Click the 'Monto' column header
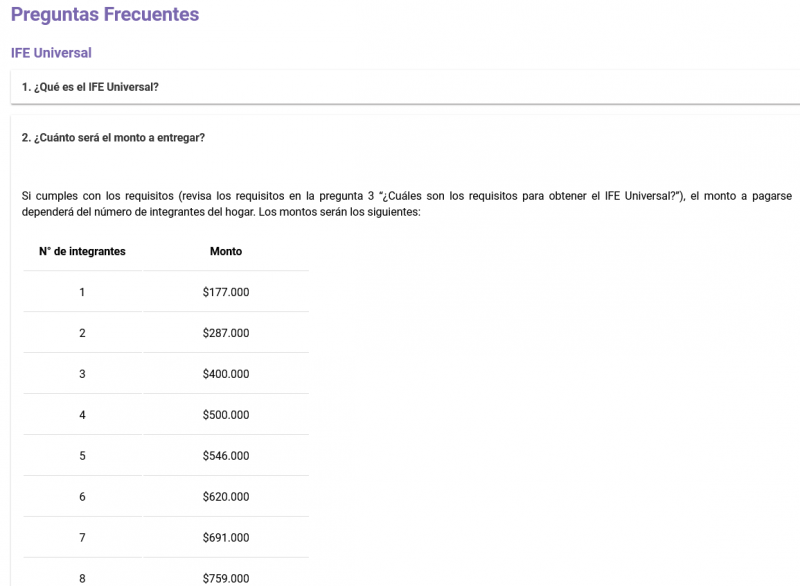 click(226, 251)
